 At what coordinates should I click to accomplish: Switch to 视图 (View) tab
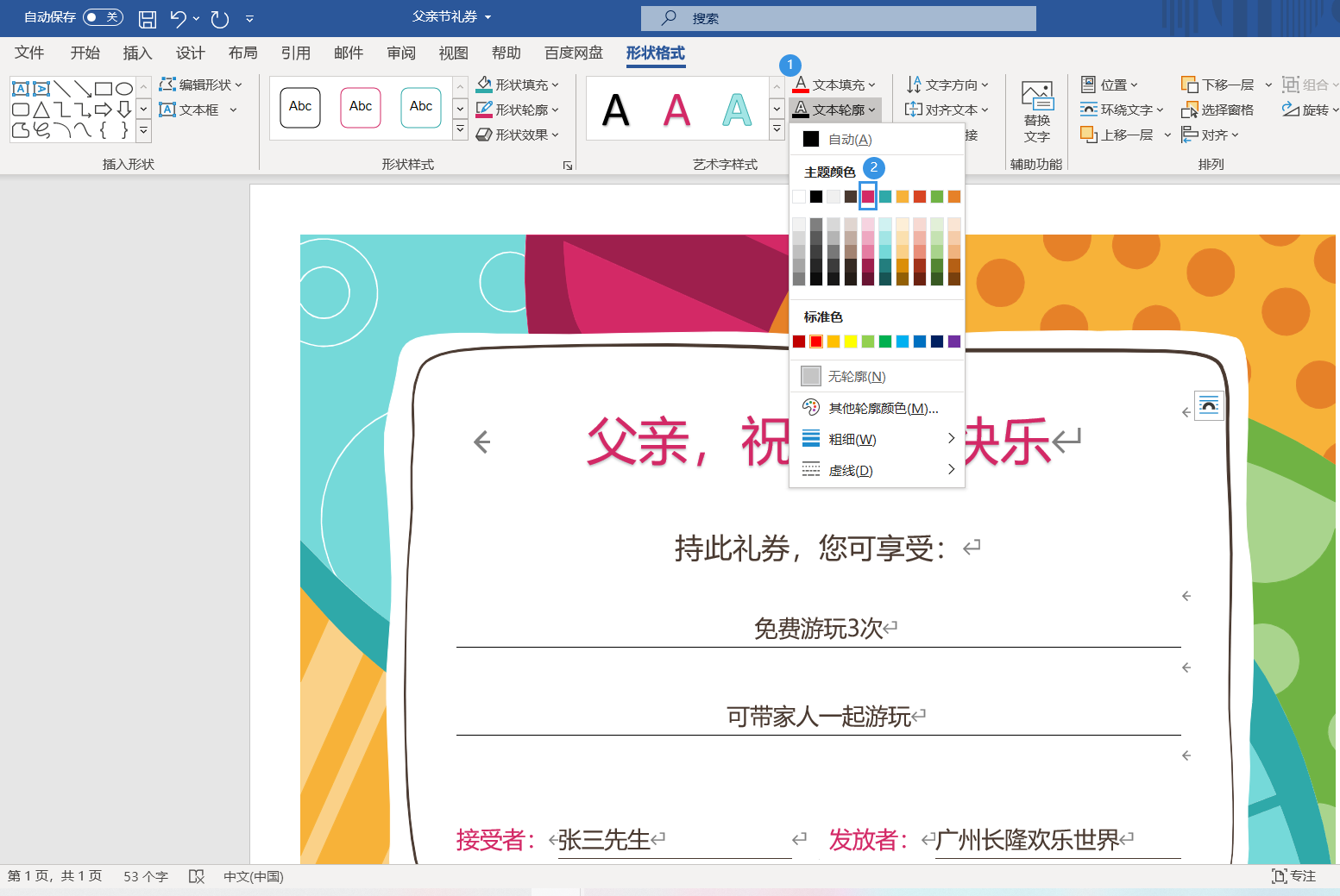tap(454, 53)
